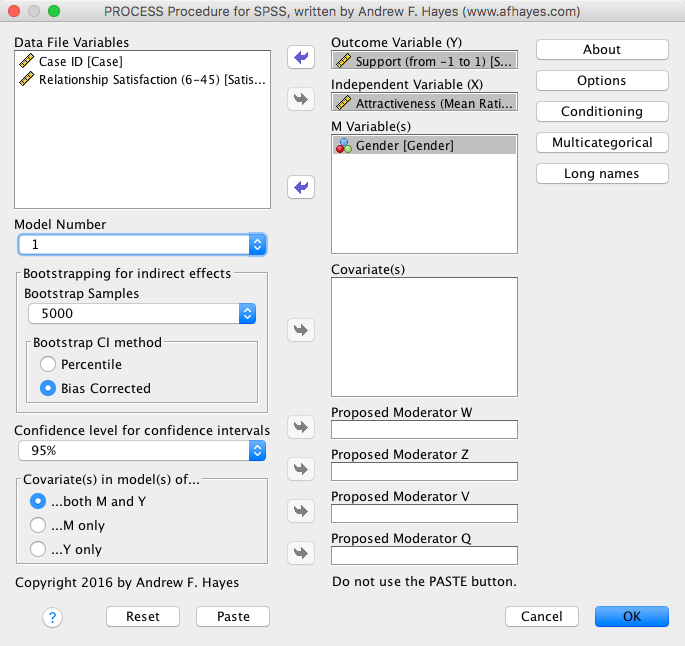Click the arrow button for Proposed Moderator Z
685x646 pixels.
point(300,469)
